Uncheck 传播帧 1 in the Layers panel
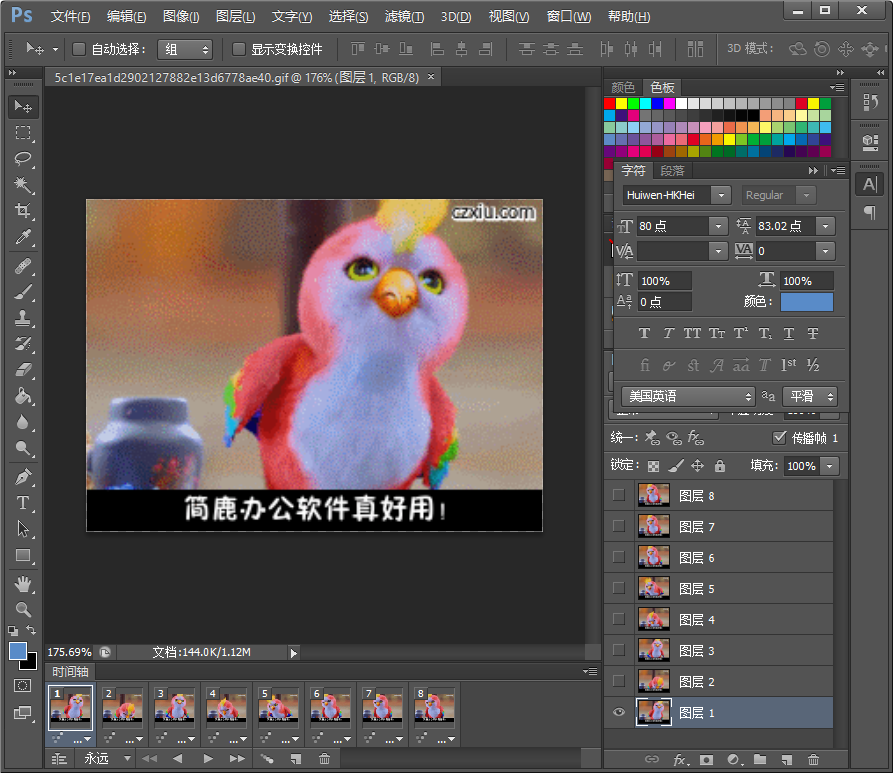The image size is (893, 773). (x=777, y=437)
